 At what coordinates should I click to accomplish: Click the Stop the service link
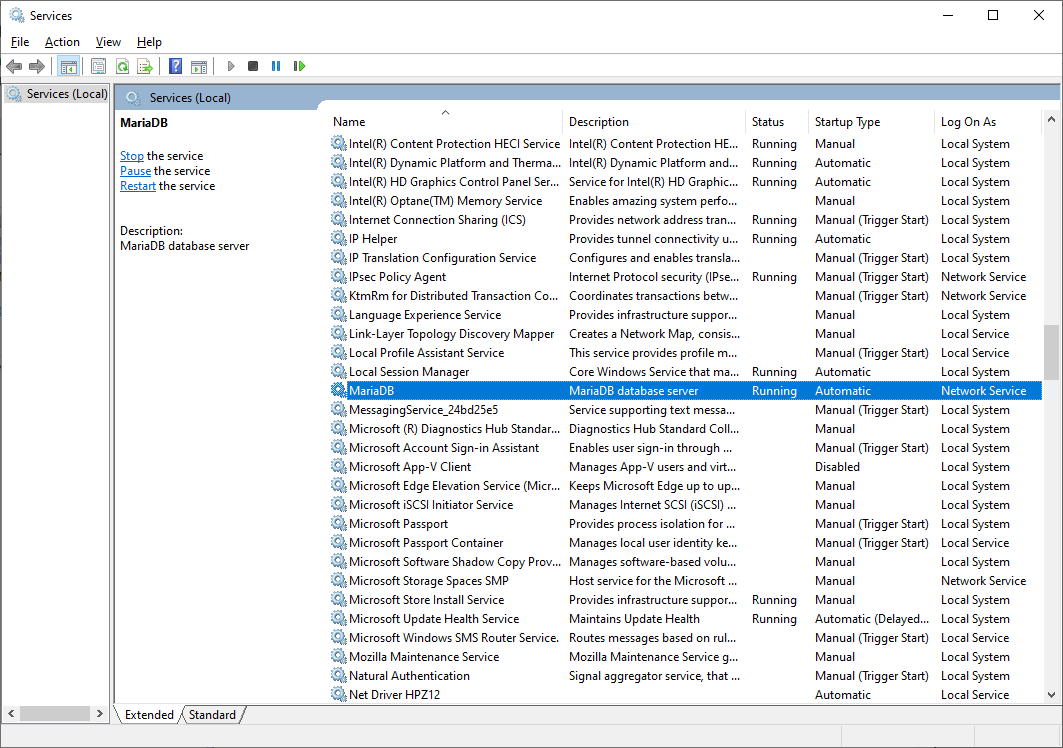132,156
